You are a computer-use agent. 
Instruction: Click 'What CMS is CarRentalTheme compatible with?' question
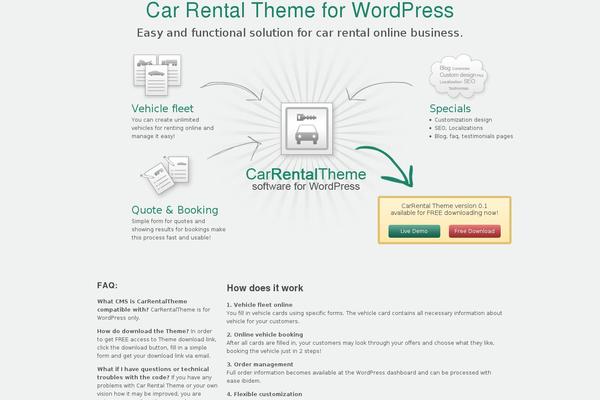tap(142, 305)
